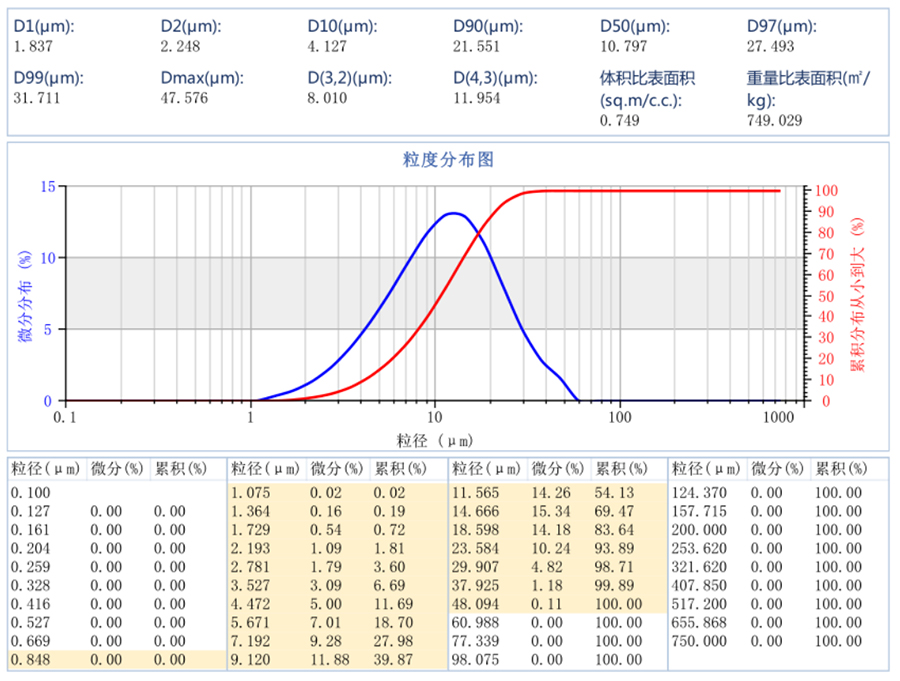Screen dimensions: 900x681
Task: Select the right axis label 累积分布从小到大
Action: [856, 295]
